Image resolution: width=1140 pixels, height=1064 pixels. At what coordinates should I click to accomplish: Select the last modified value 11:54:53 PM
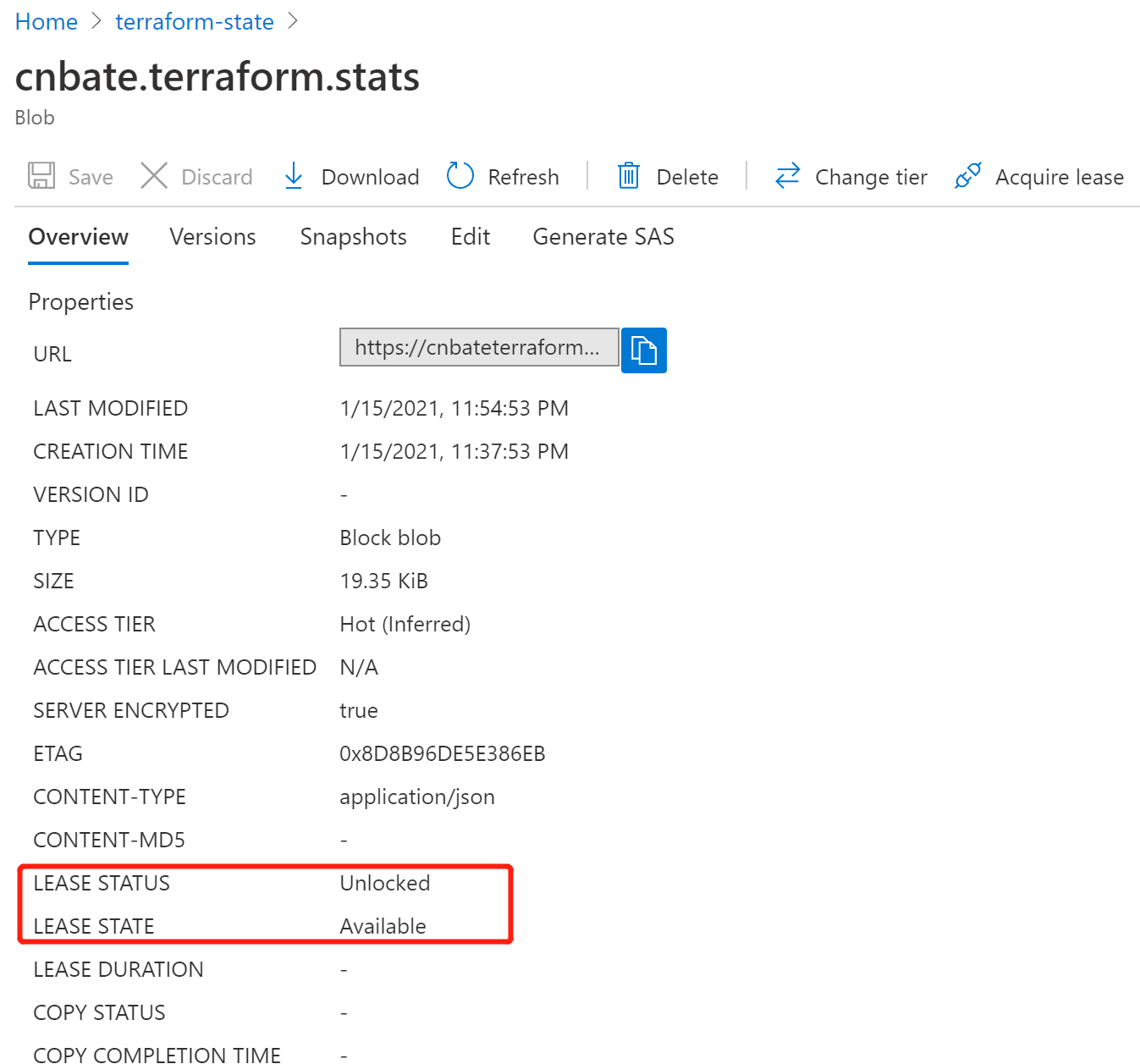point(509,409)
